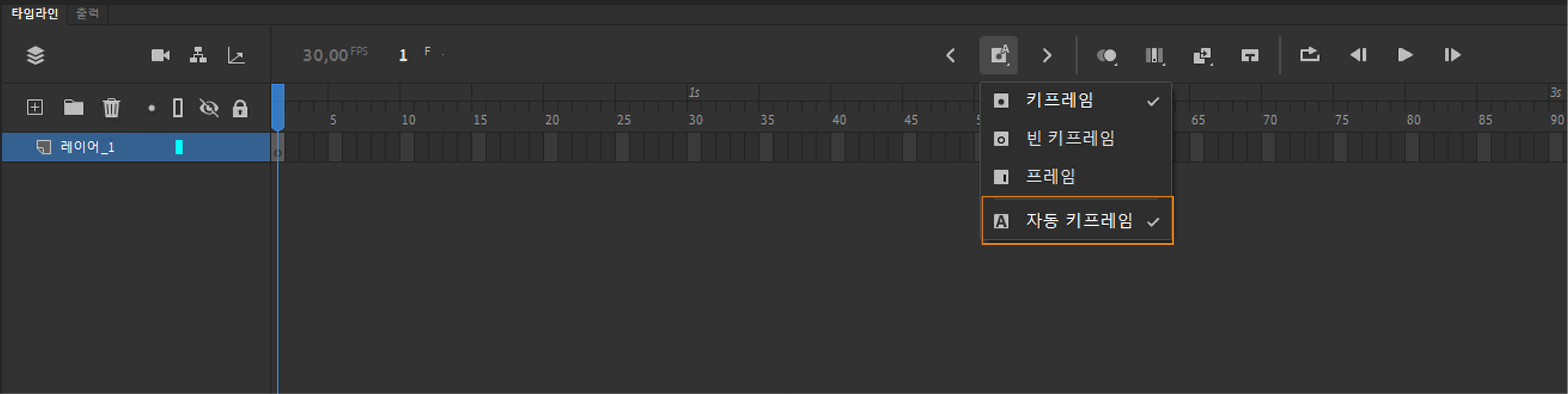Viewport: 1568px width, 394px height.
Task: Show parenting view hierarchy icon
Action: (x=198, y=55)
